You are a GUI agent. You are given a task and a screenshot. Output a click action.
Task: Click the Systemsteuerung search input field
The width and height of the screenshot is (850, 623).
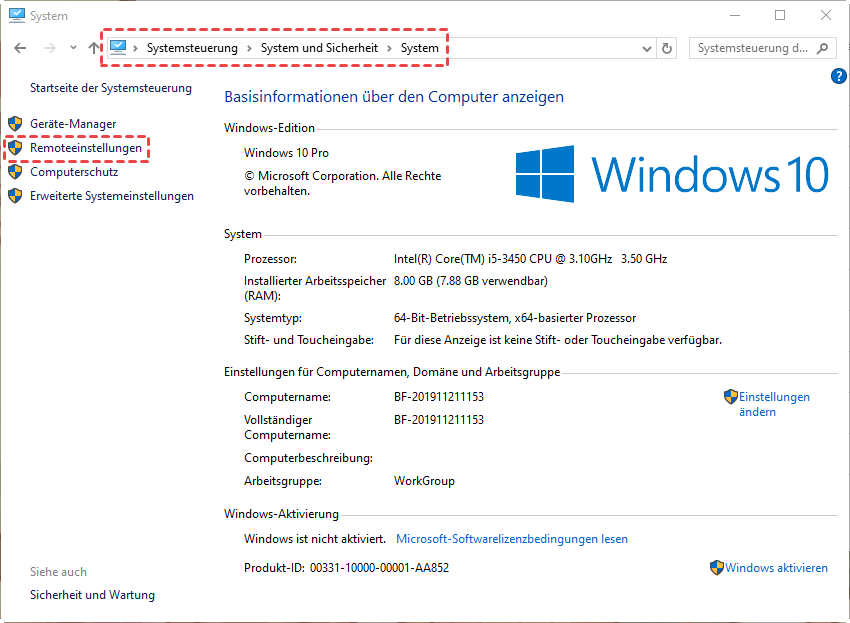point(753,48)
